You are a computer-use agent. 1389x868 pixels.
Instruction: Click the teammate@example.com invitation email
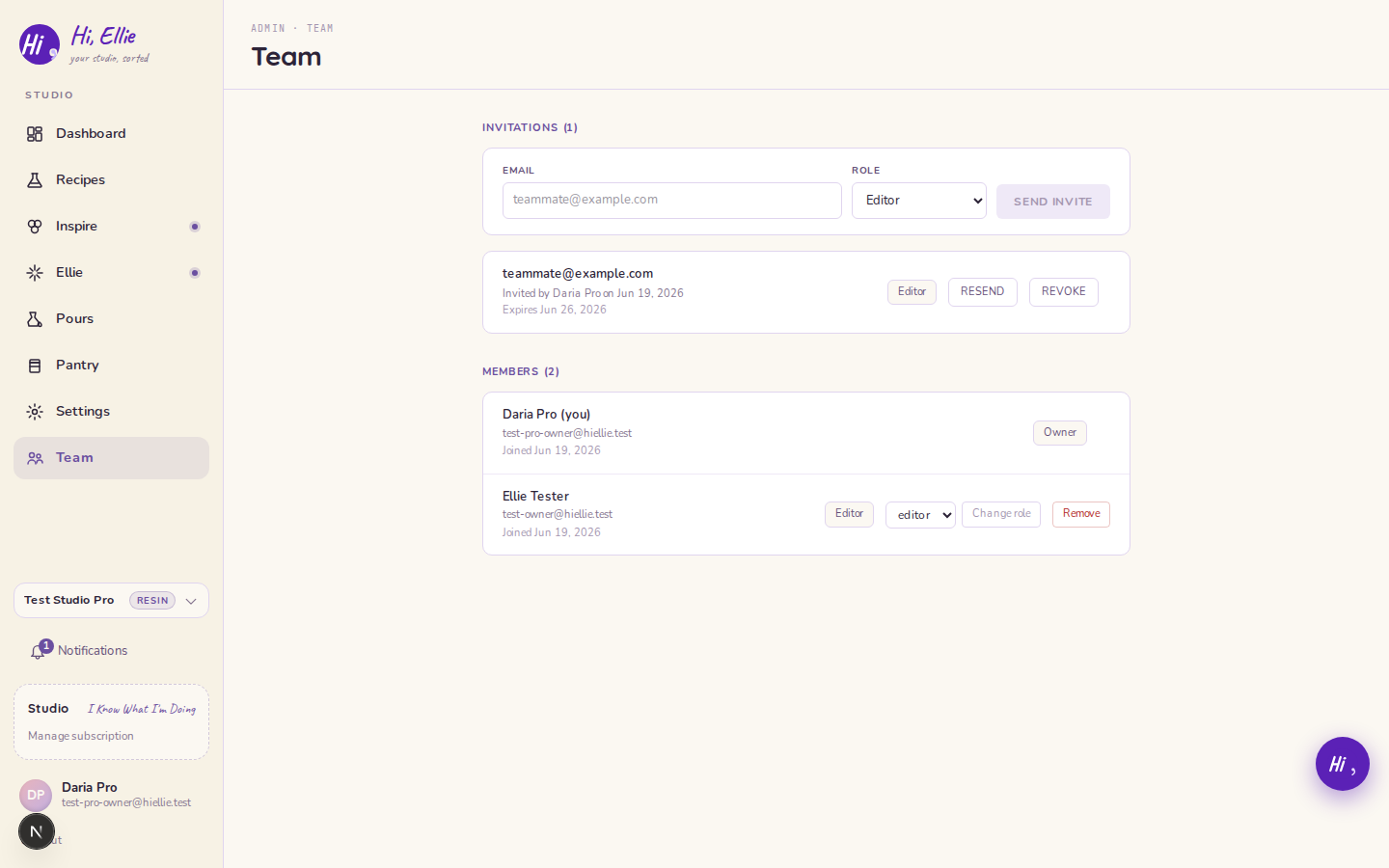click(x=578, y=274)
